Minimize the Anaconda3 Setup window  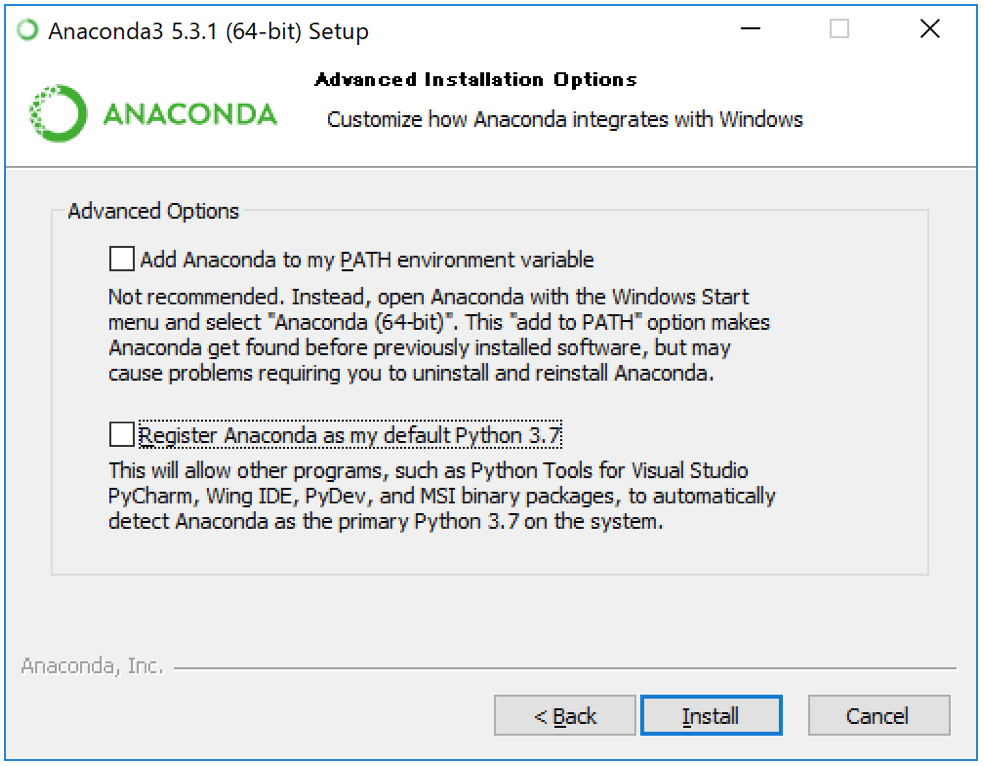750,30
